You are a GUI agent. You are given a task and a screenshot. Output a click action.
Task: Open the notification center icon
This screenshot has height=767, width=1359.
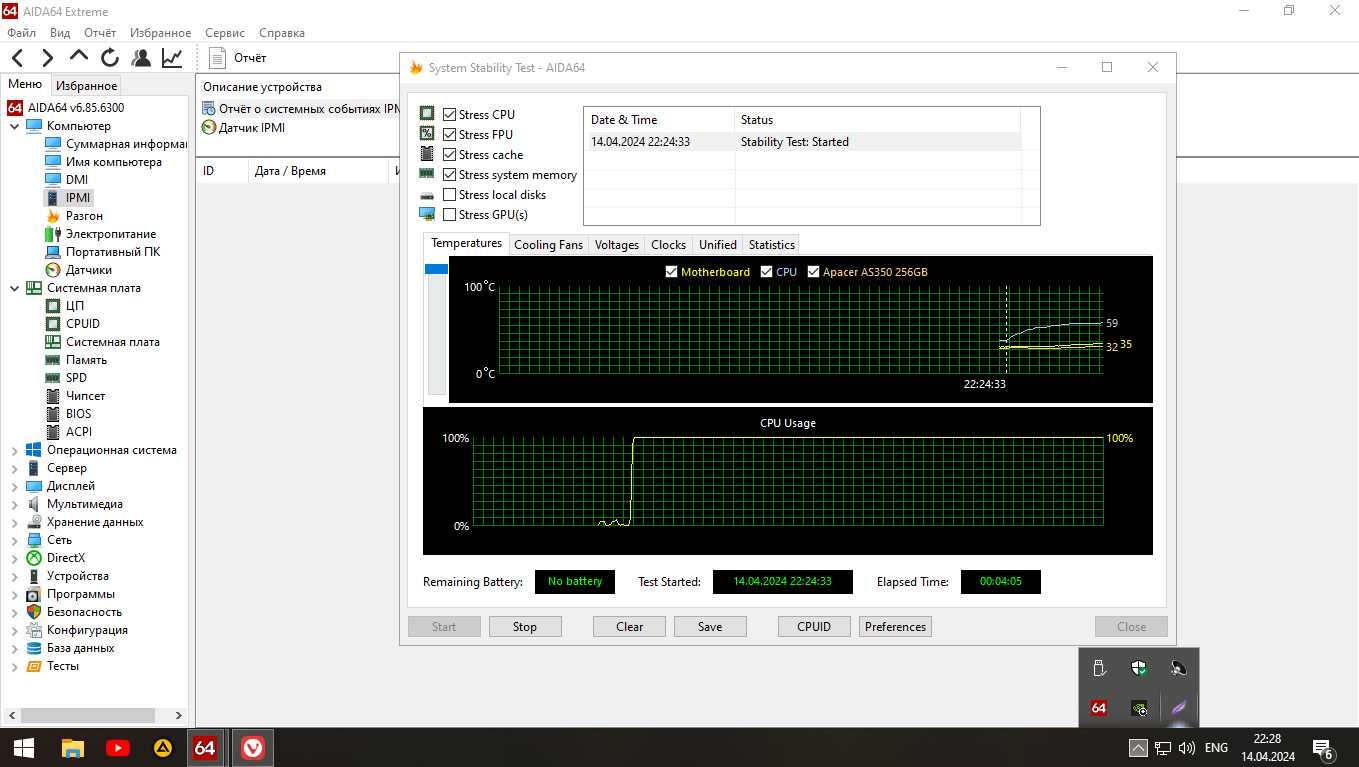[x=1323, y=748]
